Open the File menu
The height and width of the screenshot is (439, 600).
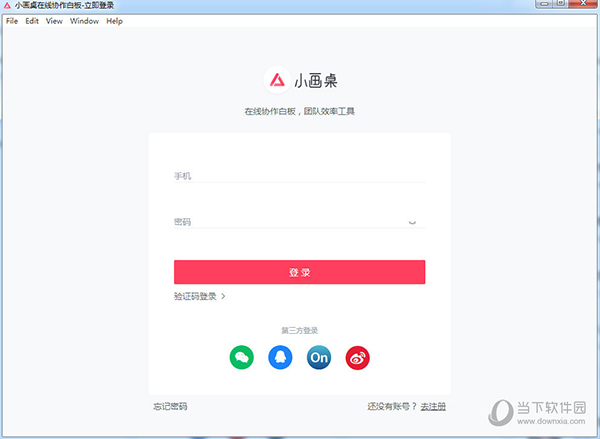[12, 21]
